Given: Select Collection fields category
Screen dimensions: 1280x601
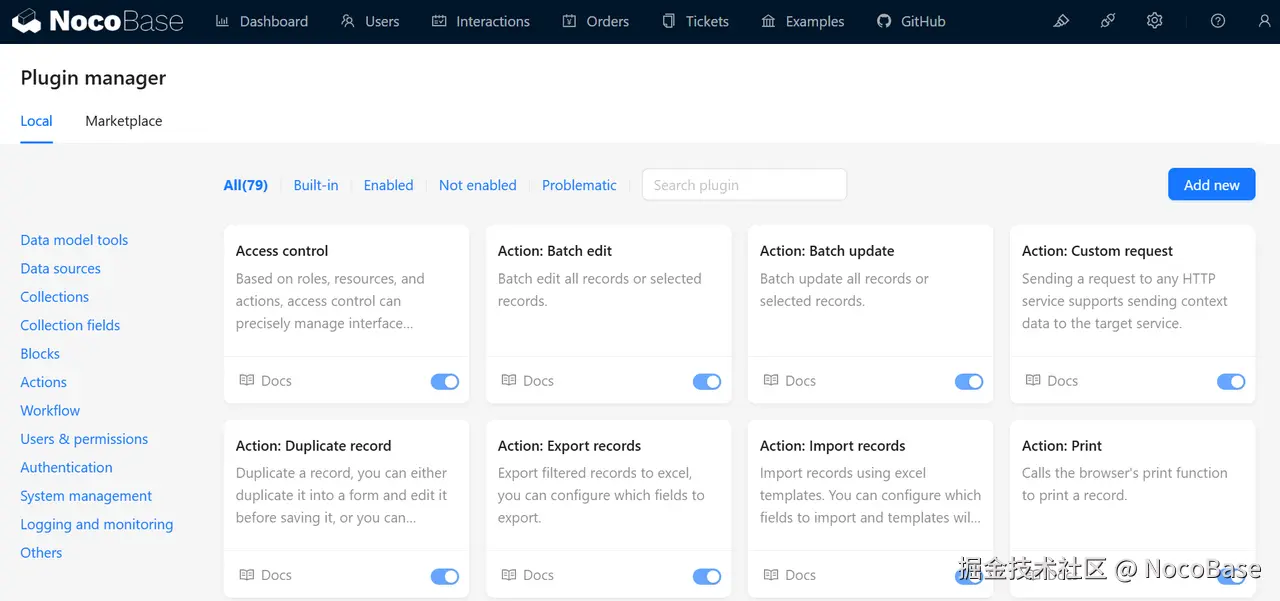Looking at the screenshot, I should (x=70, y=325).
